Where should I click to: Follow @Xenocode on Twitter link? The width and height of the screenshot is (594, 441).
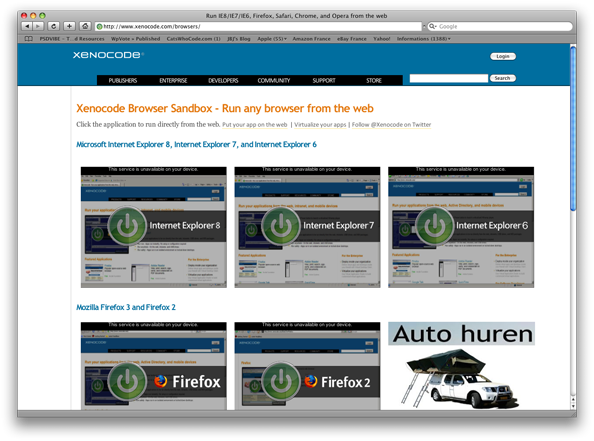391,125
